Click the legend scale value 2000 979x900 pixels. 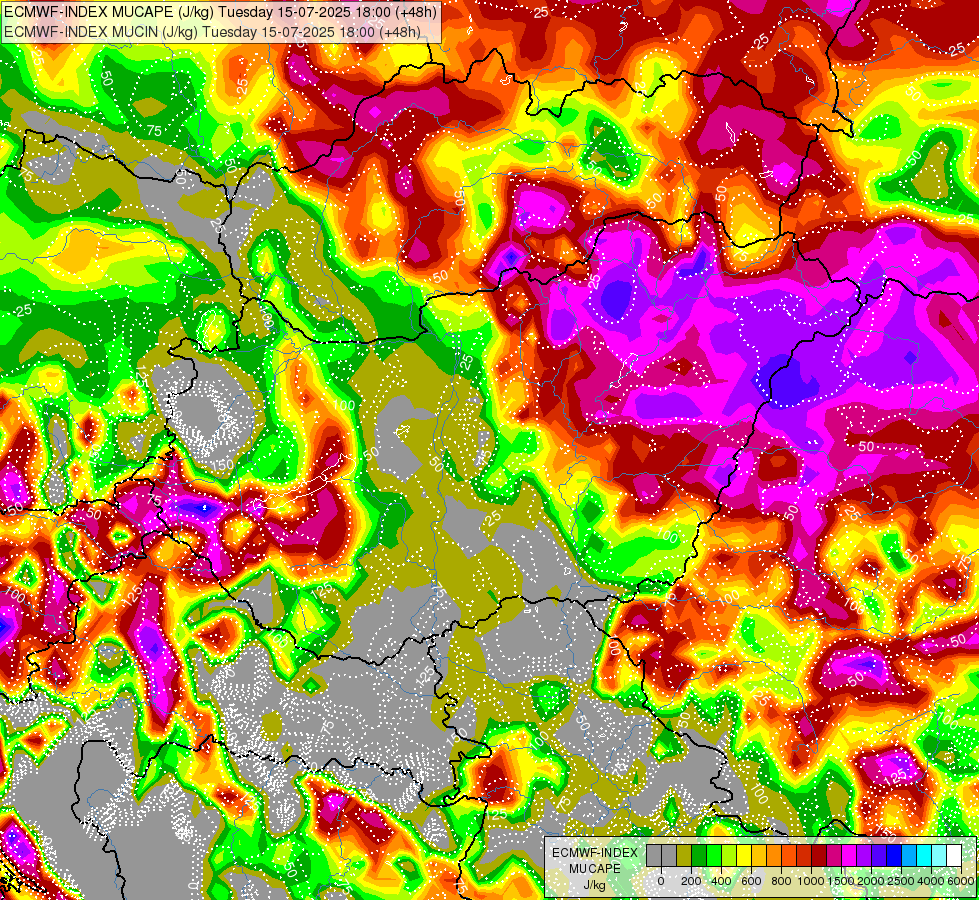[x=871, y=881]
